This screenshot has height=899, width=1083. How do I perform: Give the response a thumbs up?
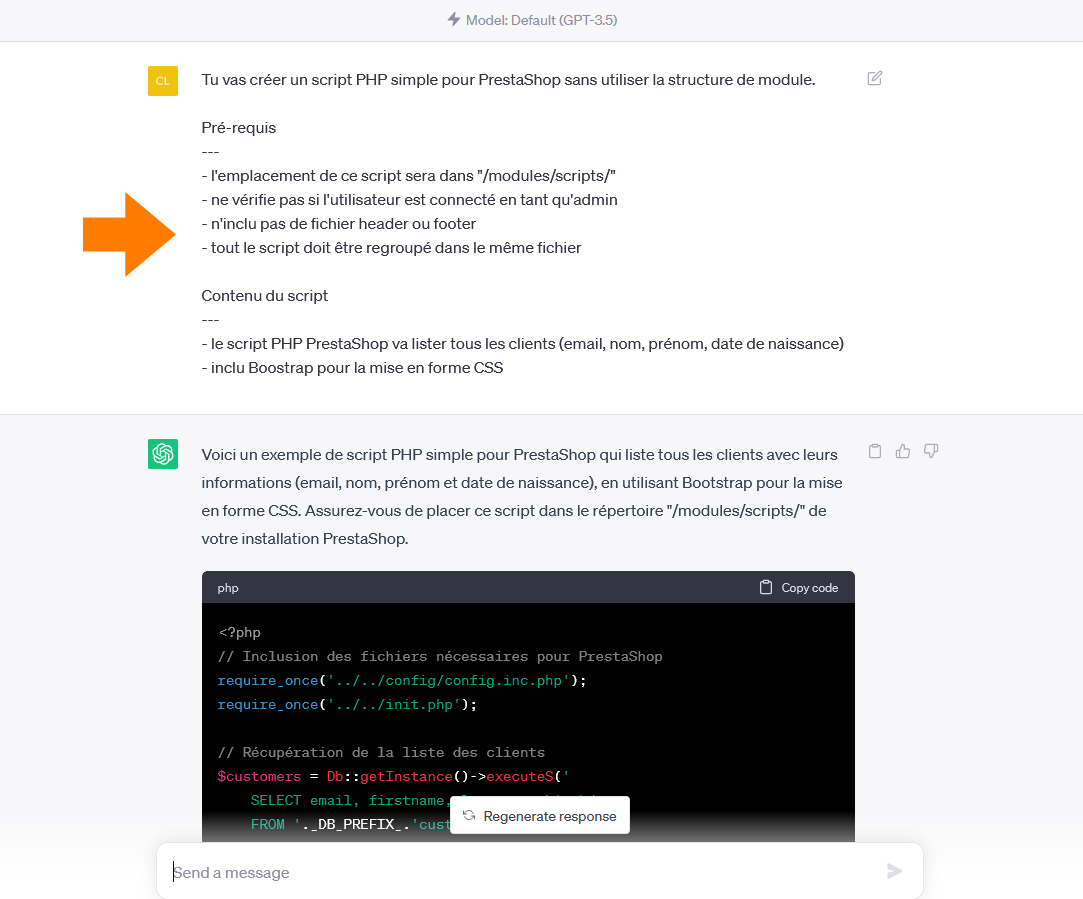click(x=903, y=451)
